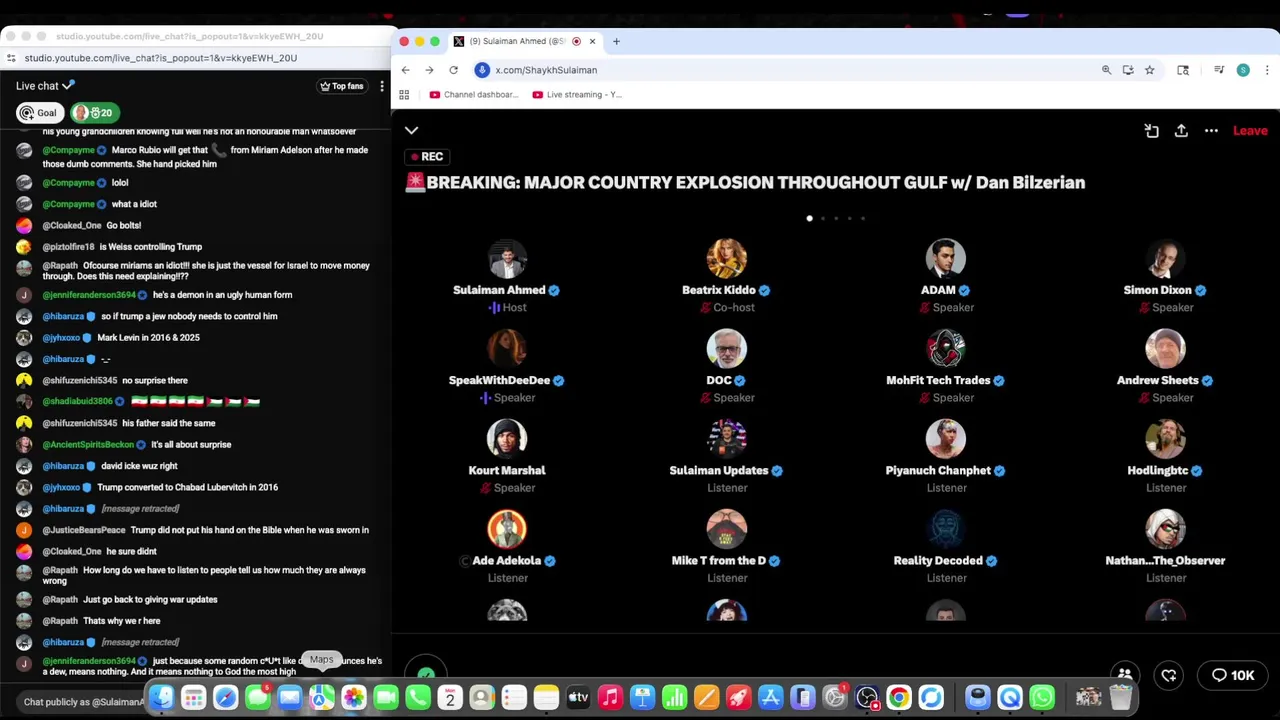The height and width of the screenshot is (720, 1280).
Task: Click the name Andrew Sheets
Action: tap(1157, 380)
